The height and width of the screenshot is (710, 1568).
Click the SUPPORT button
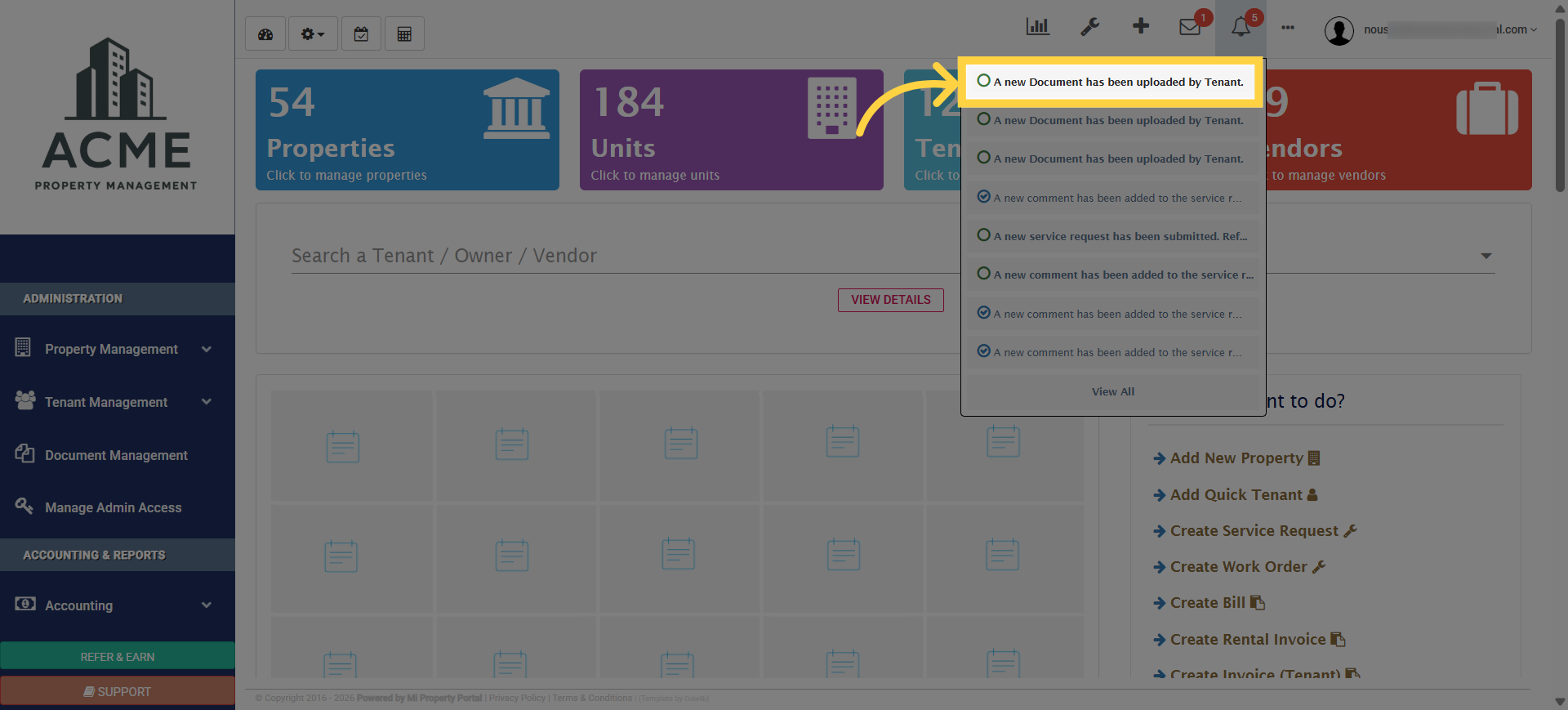[x=118, y=691]
